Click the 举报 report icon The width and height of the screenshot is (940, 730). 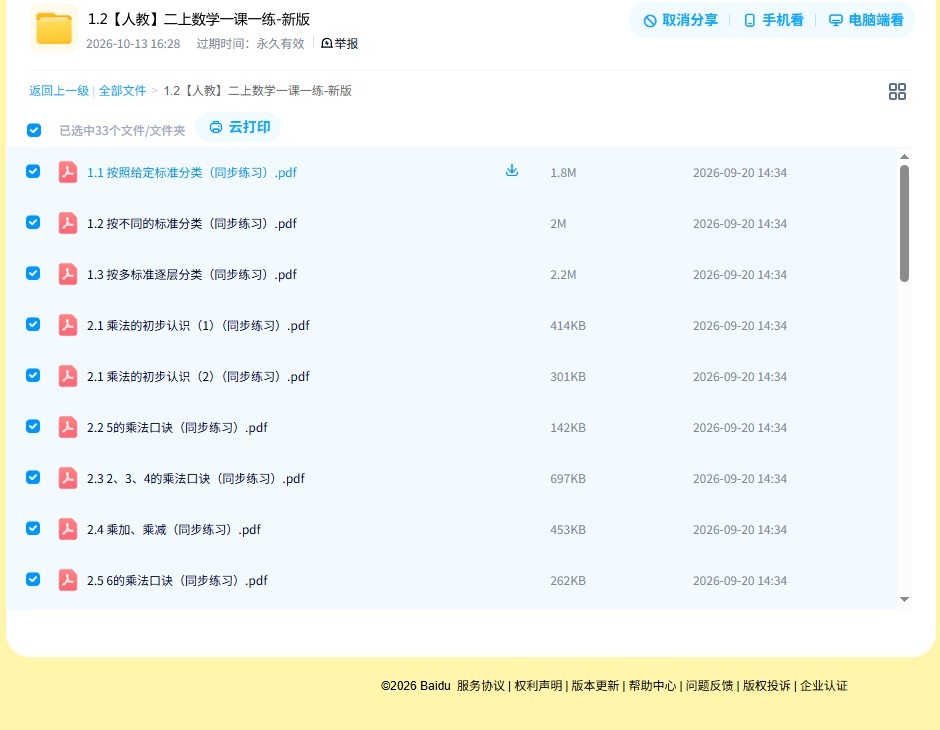point(327,43)
